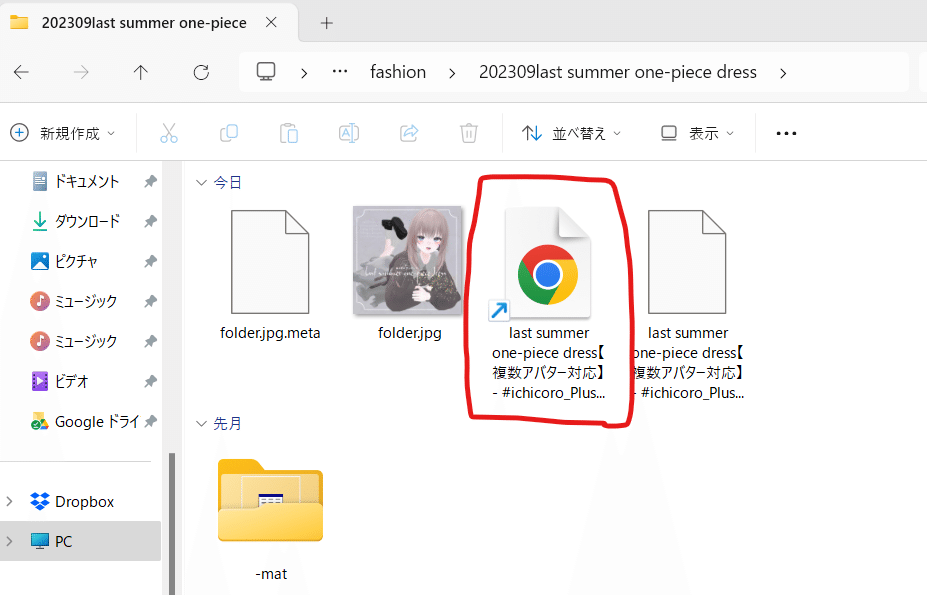Screen dimensions: 927x595
Task: Click the copy icon in toolbar
Action: 229,133
